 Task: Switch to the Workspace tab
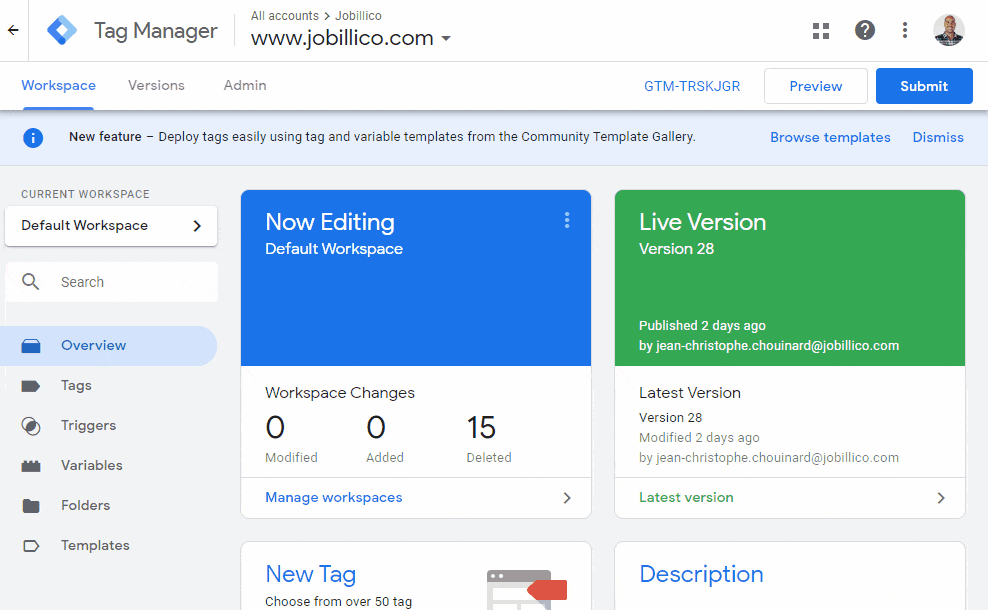(59, 86)
